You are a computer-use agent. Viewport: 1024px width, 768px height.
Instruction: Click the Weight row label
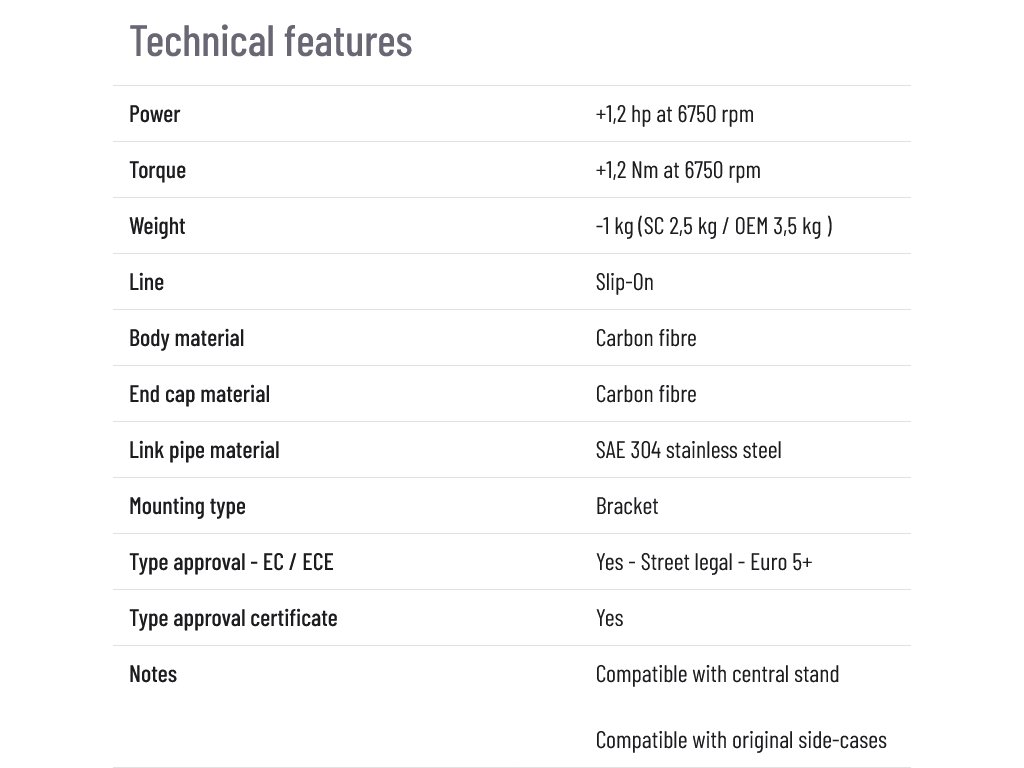(157, 226)
